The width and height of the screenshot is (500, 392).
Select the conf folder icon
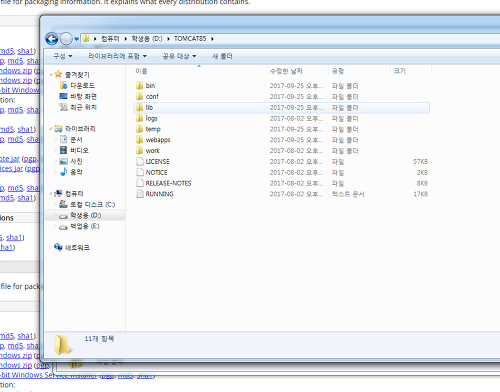coord(140,96)
